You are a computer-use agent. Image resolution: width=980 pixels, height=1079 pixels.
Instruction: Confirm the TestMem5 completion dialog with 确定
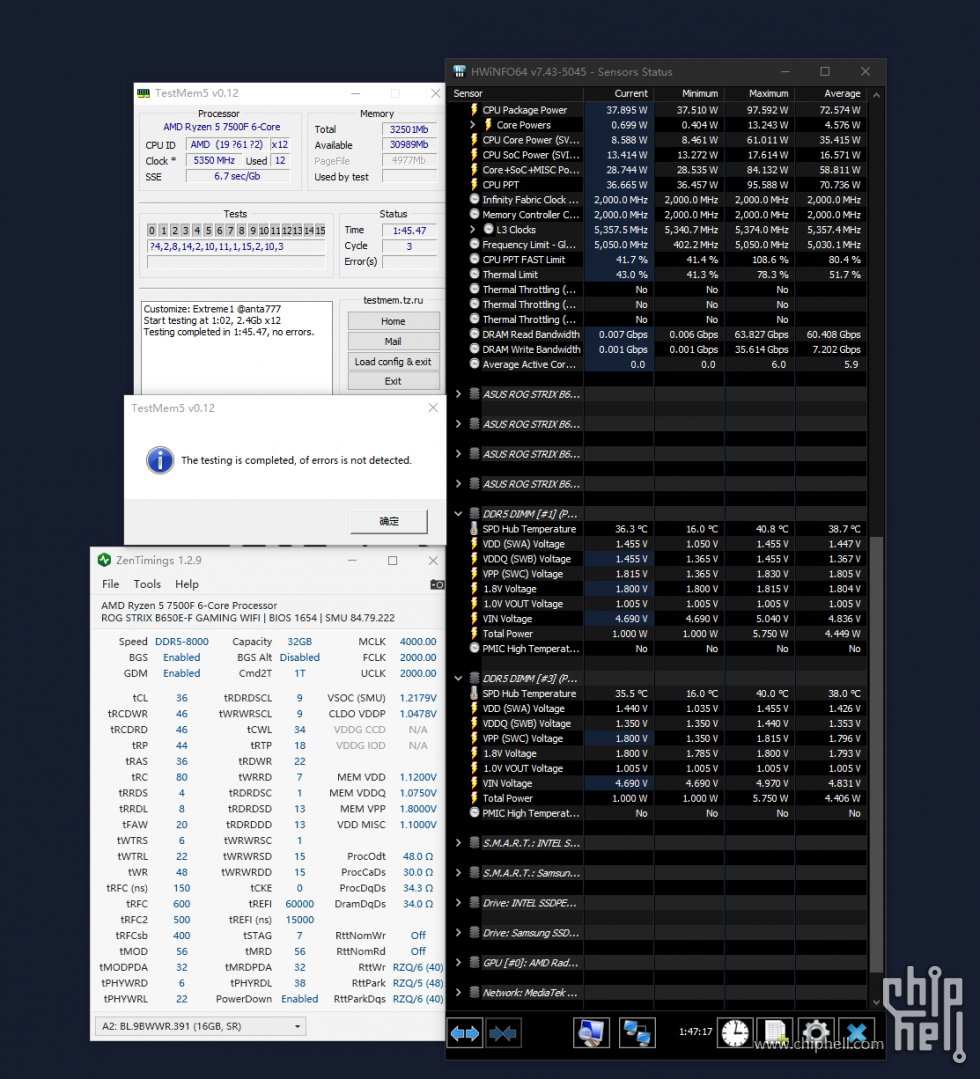click(389, 521)
